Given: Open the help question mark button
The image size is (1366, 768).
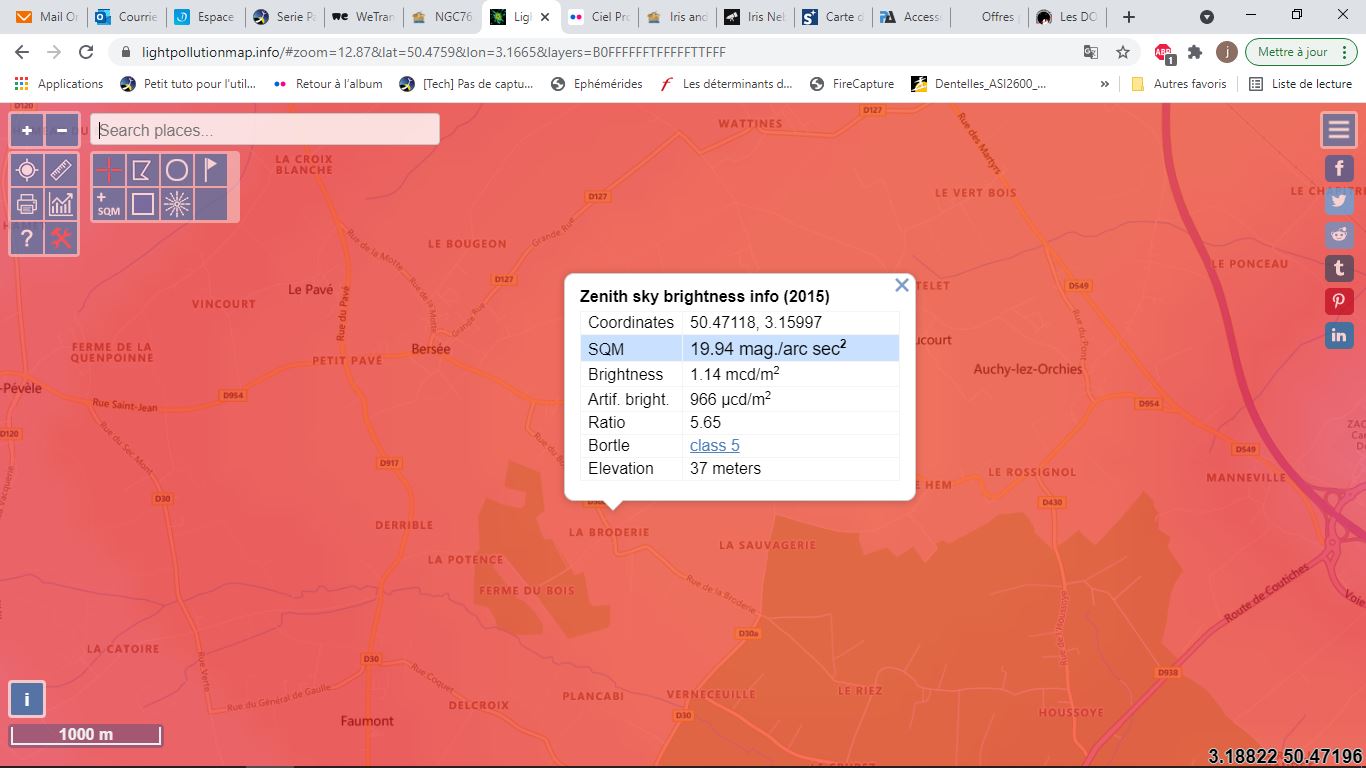Looking at the screenshot, I should [27, 239].
